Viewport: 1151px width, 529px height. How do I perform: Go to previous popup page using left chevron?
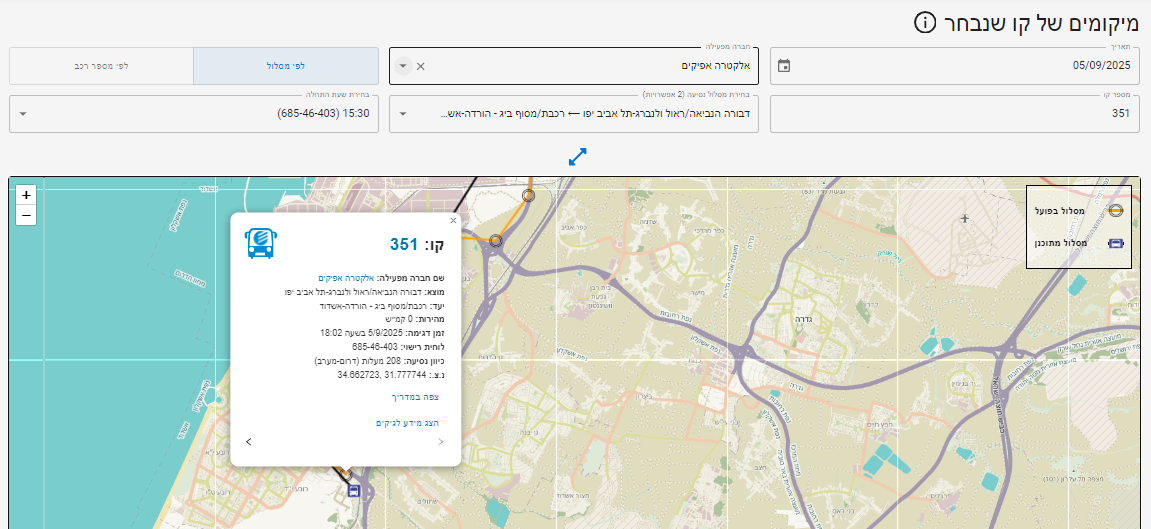[x=249, y=441]
